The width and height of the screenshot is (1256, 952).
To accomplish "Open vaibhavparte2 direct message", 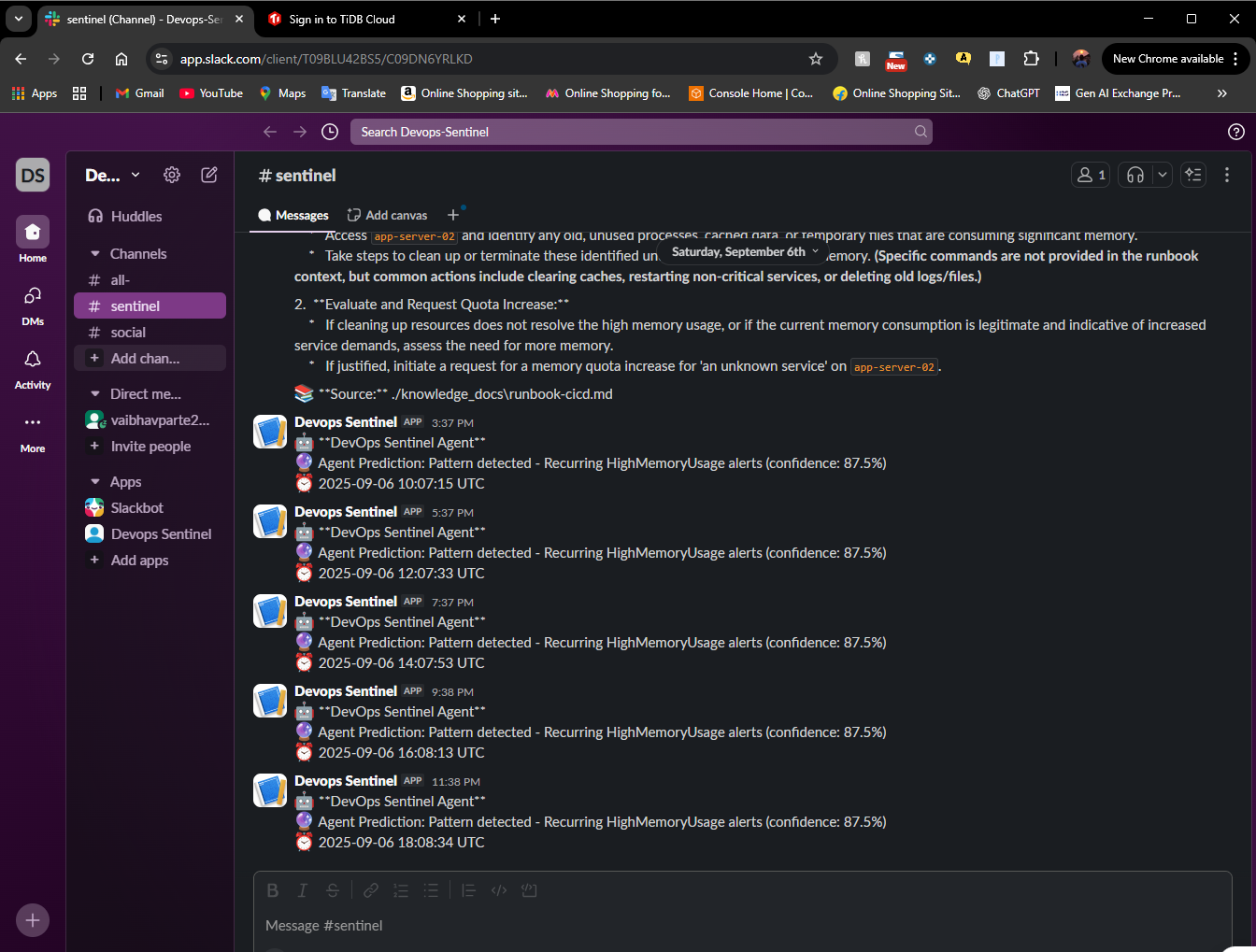I will [x=150, y=419].
